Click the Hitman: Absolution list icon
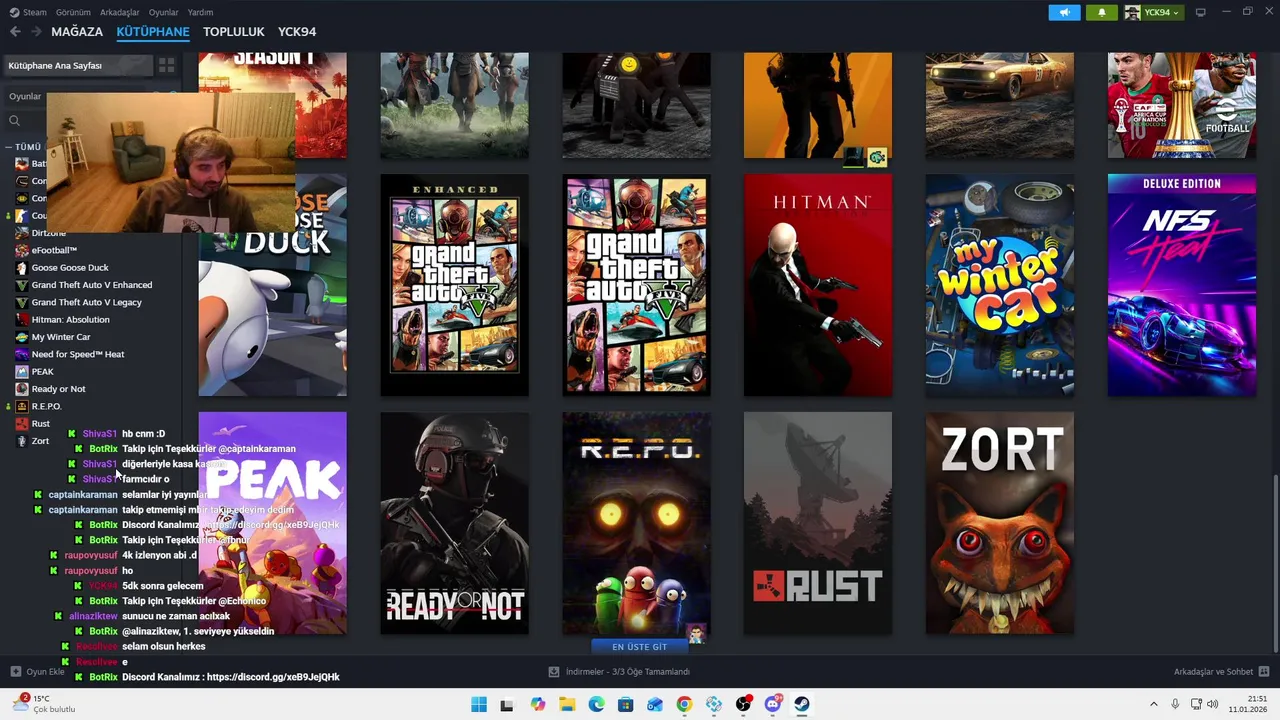 (x=22, y=320)
